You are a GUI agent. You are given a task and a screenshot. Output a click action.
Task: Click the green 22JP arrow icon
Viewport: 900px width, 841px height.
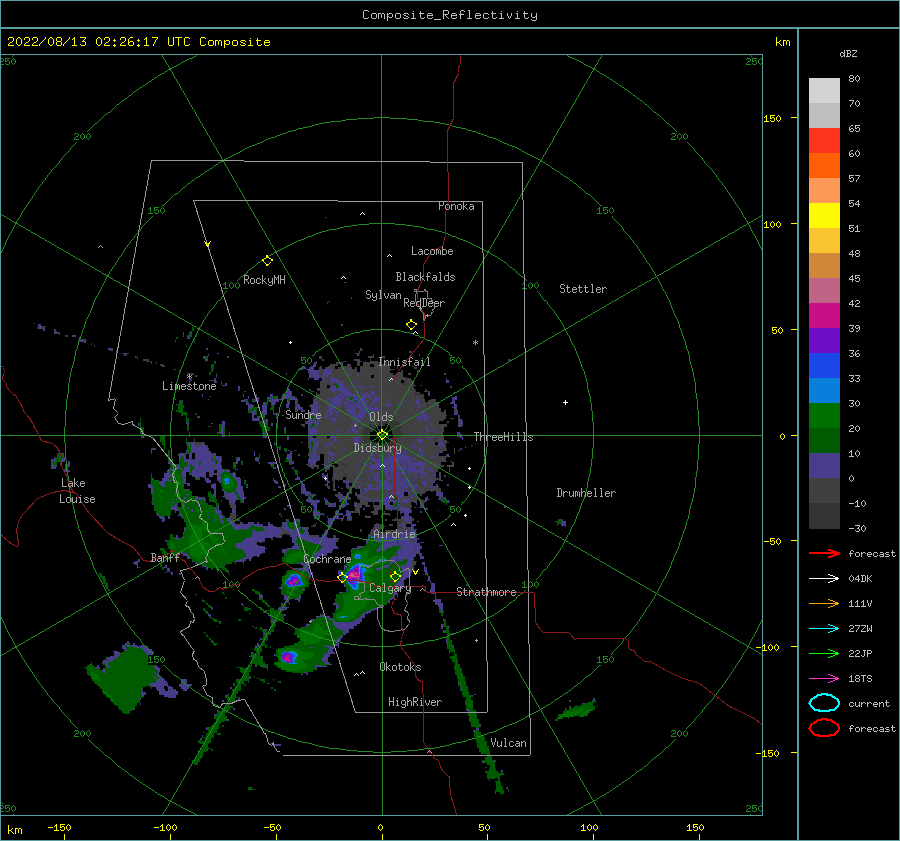[x=824, y=653]
